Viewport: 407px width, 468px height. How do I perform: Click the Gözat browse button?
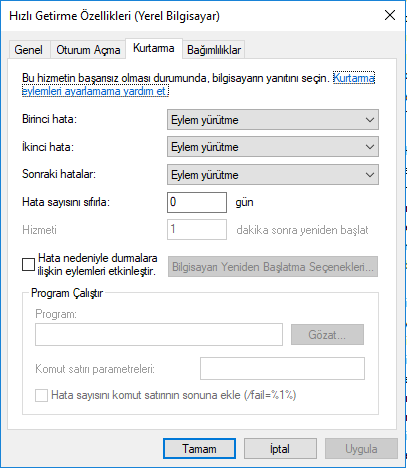(x=327, y=335)
